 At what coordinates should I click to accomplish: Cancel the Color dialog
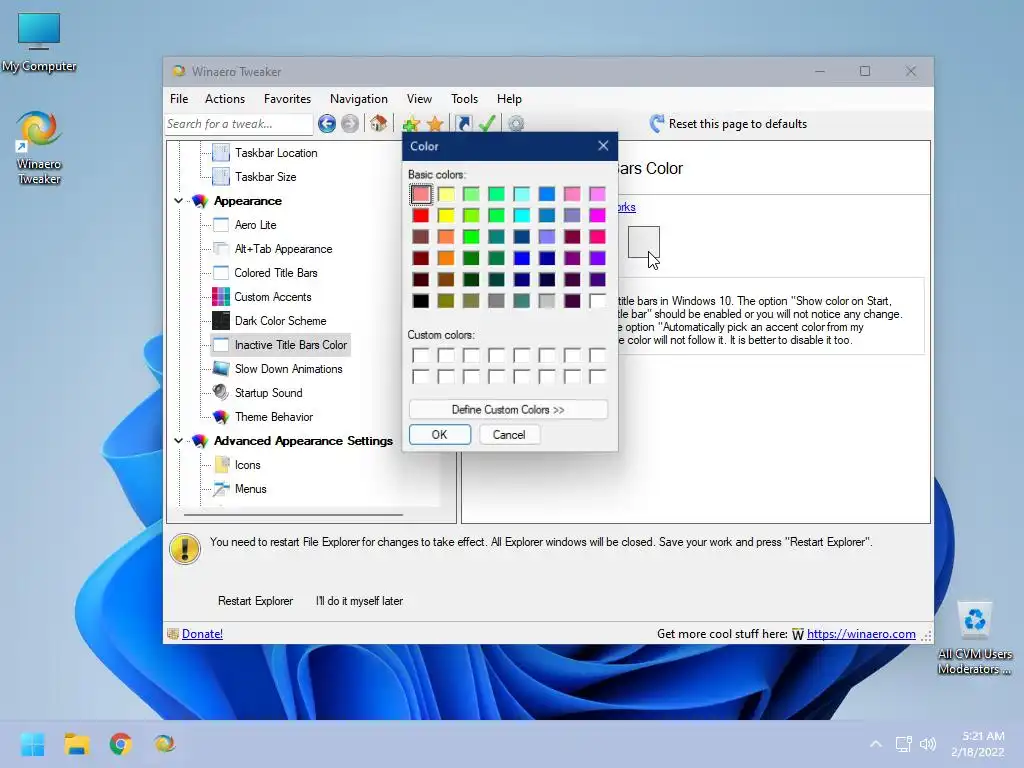click(x=509, y=435)
